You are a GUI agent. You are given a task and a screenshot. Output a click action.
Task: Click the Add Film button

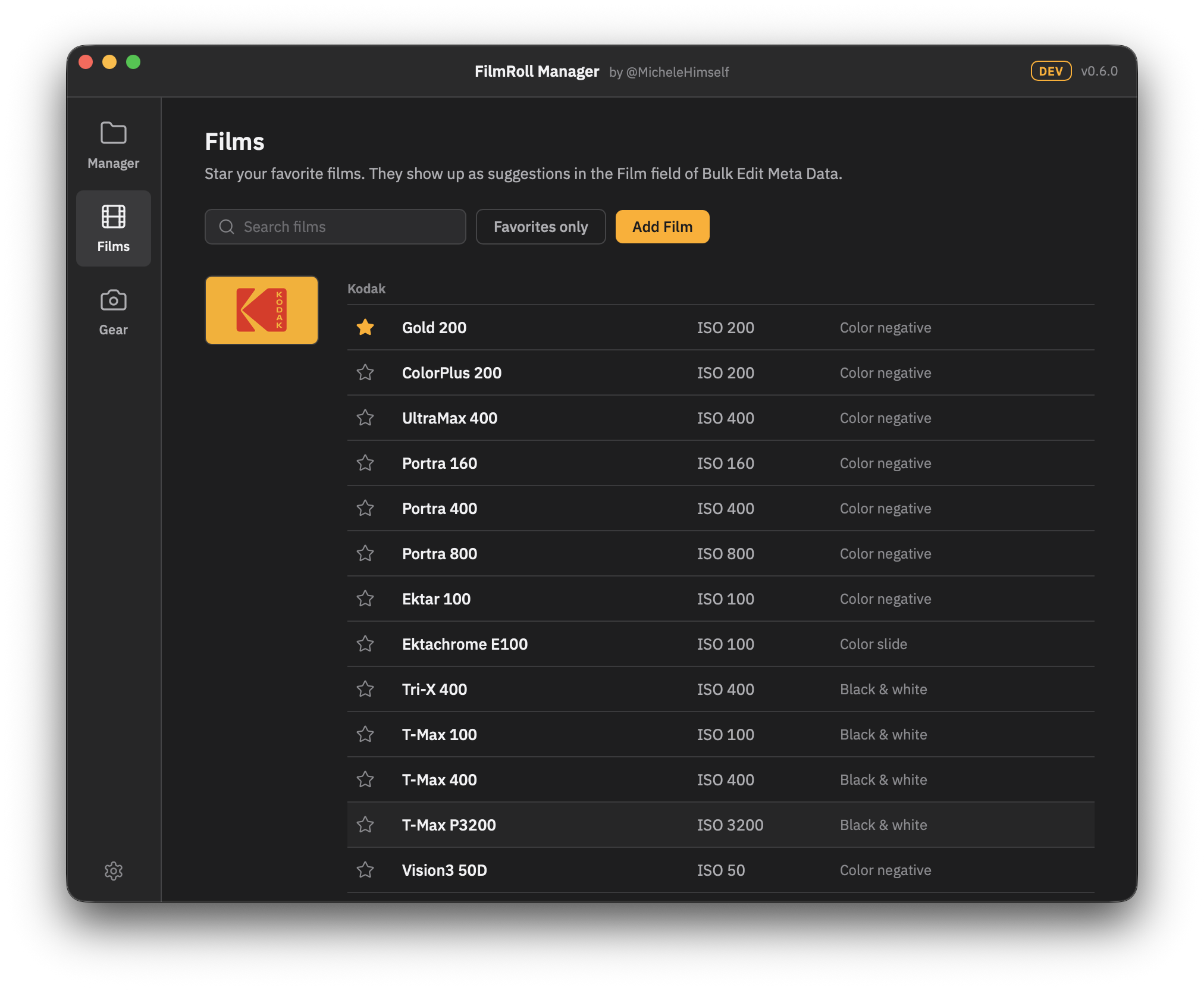(x=662, y=227)
